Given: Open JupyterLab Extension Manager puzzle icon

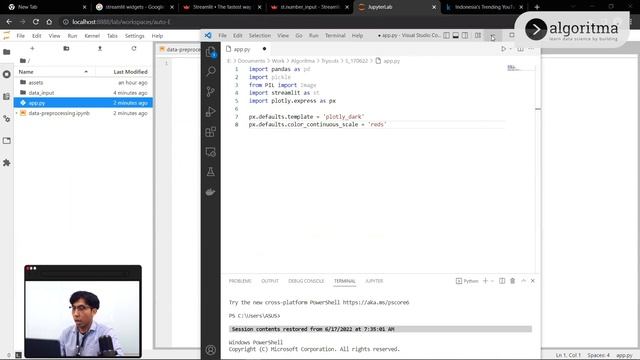Looking at the screenshot, I should [x=7, y=163].
